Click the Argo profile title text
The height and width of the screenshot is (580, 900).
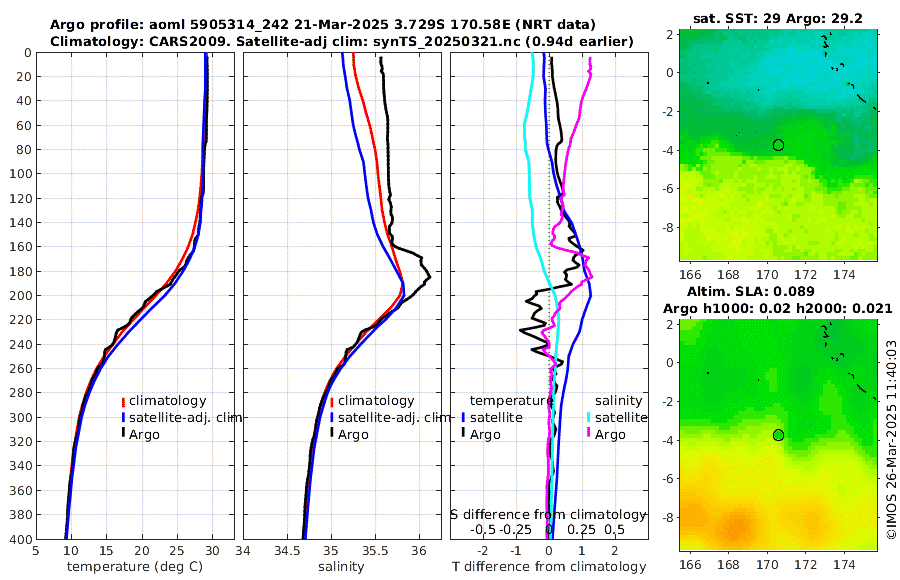pyautogui.click(x=323, y=25)
